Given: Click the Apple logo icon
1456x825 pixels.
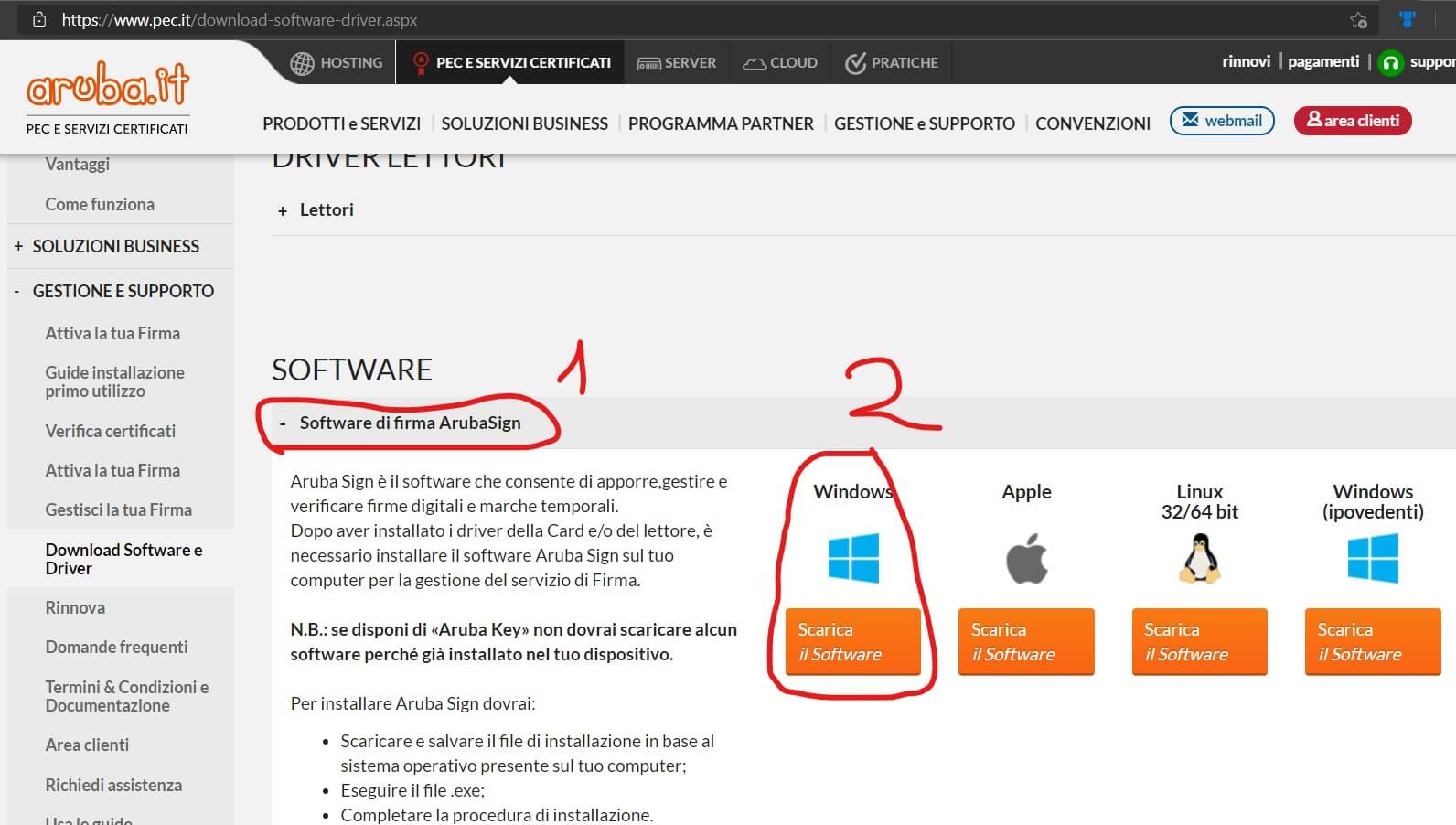Looking at the screenshot, I should [1026, 558].
